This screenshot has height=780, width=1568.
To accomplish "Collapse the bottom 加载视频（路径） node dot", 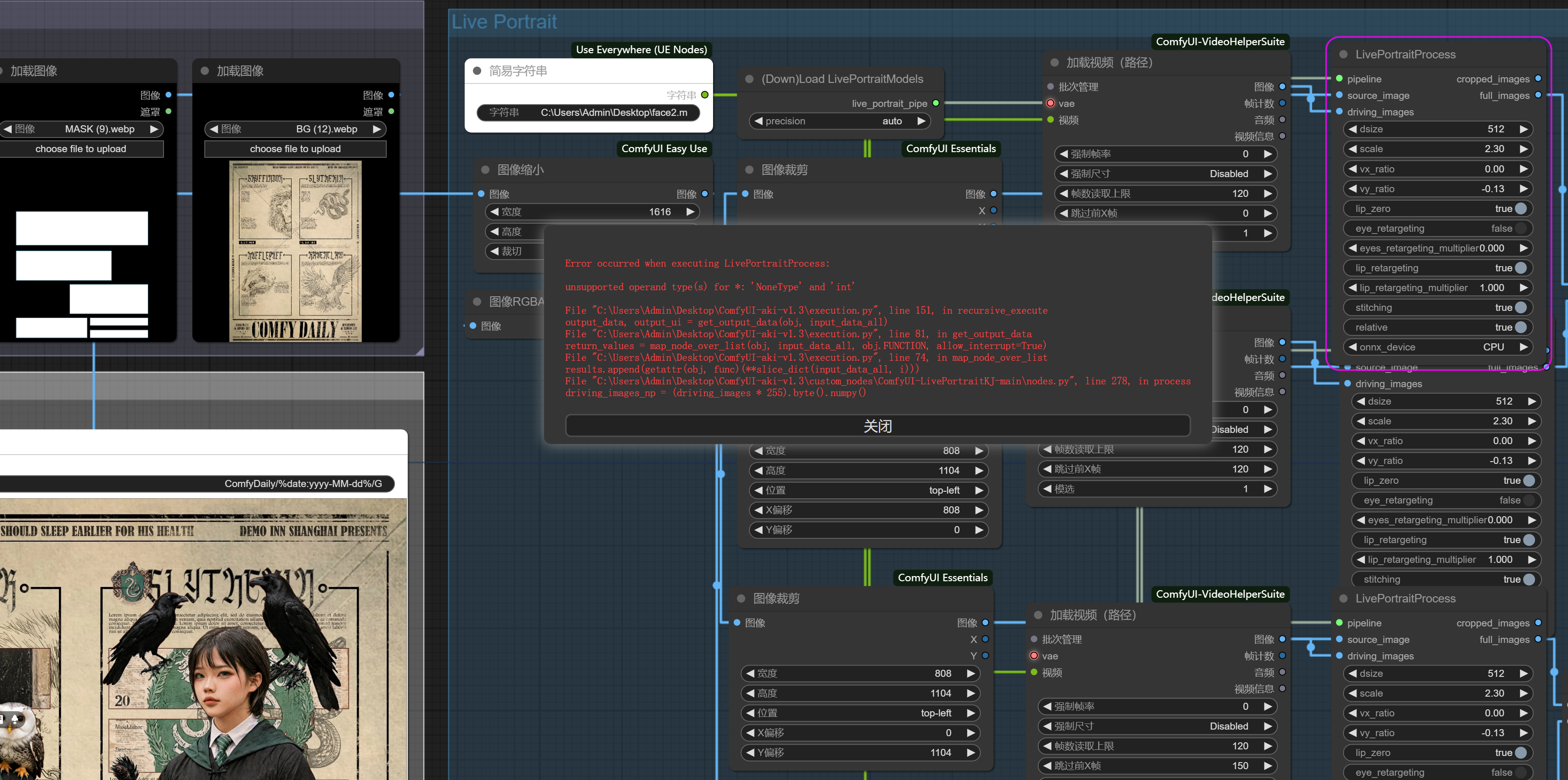I will [1038, 615].
